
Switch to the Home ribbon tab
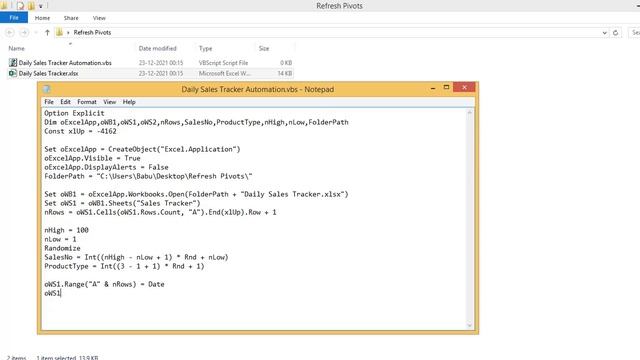pos(42,18)
